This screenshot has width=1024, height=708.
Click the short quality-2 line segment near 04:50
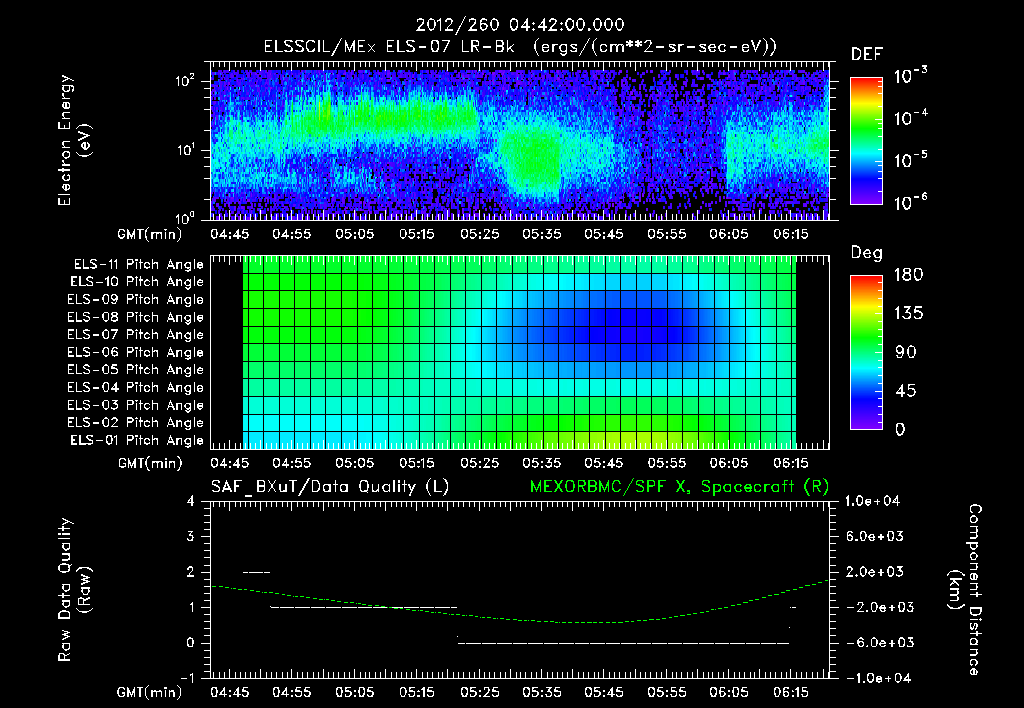tap(256, 572)
